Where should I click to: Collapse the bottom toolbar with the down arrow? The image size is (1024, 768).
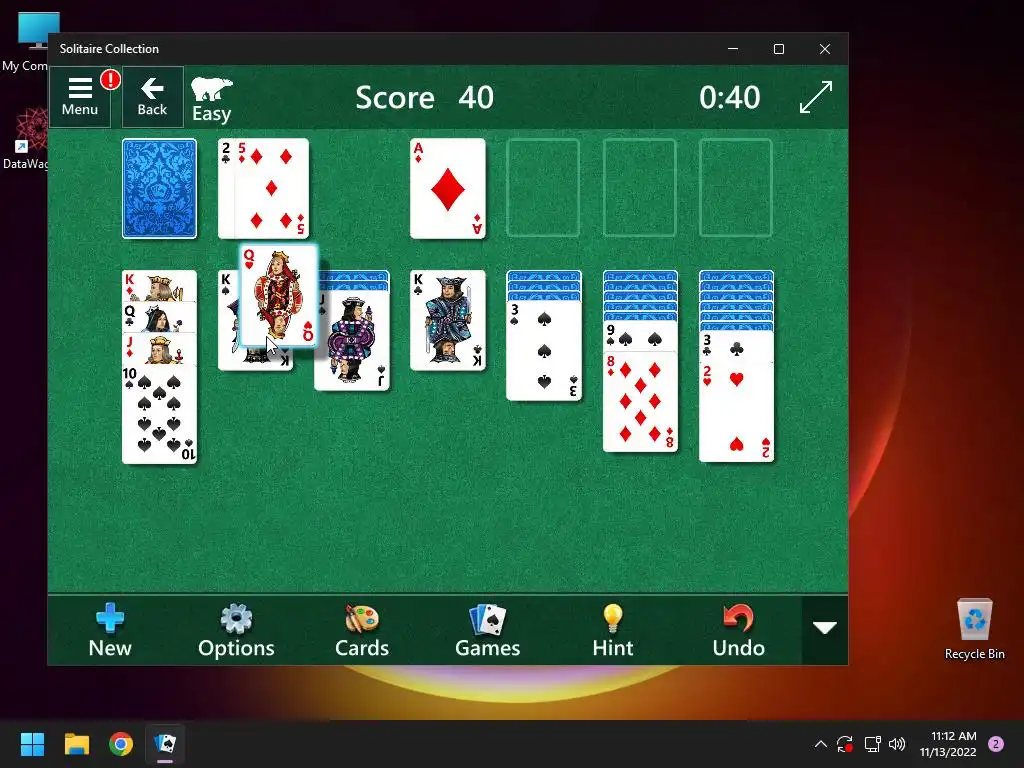coord(825,628)
